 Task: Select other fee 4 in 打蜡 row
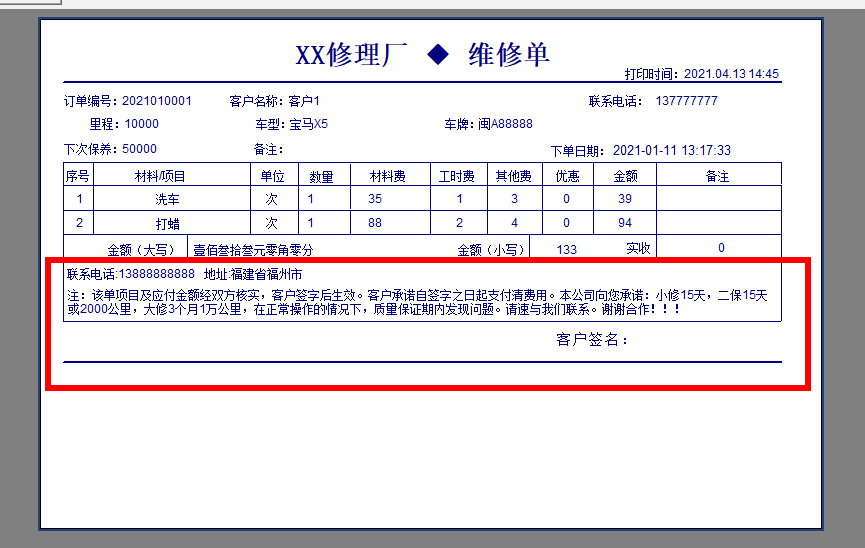click(514, 223)
